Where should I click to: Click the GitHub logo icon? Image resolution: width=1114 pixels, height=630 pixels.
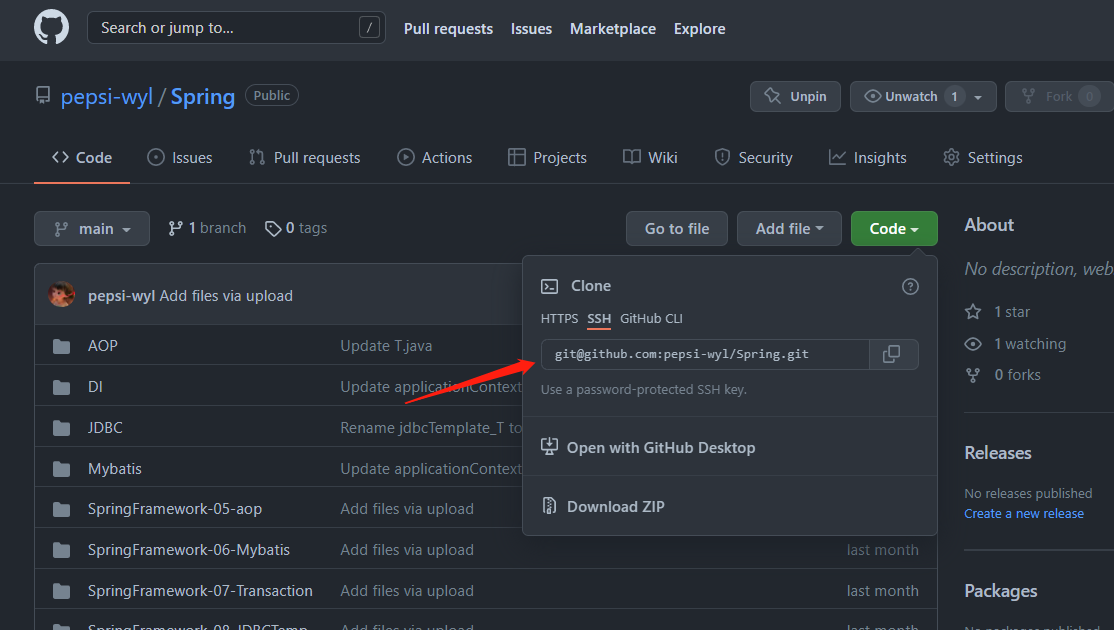[51, 28]
